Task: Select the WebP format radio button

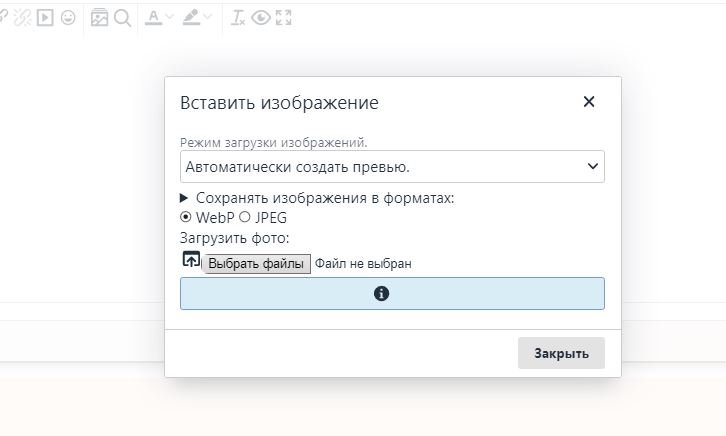Action: (185, 217)
